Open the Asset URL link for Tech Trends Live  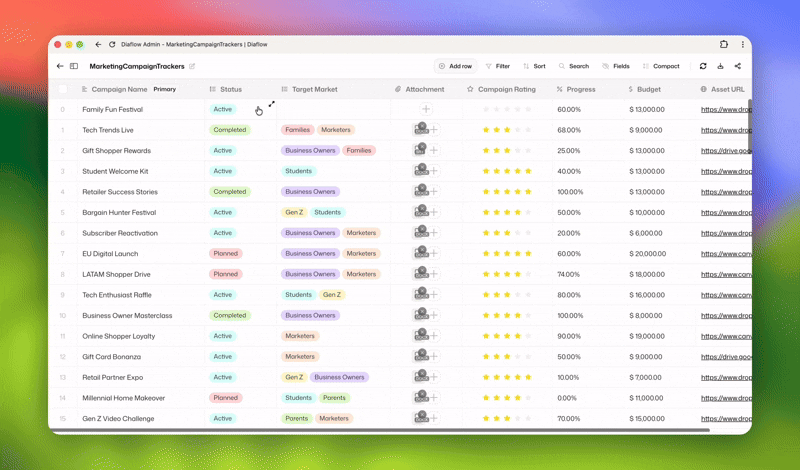pyautogui.click(x=726, y=130)
